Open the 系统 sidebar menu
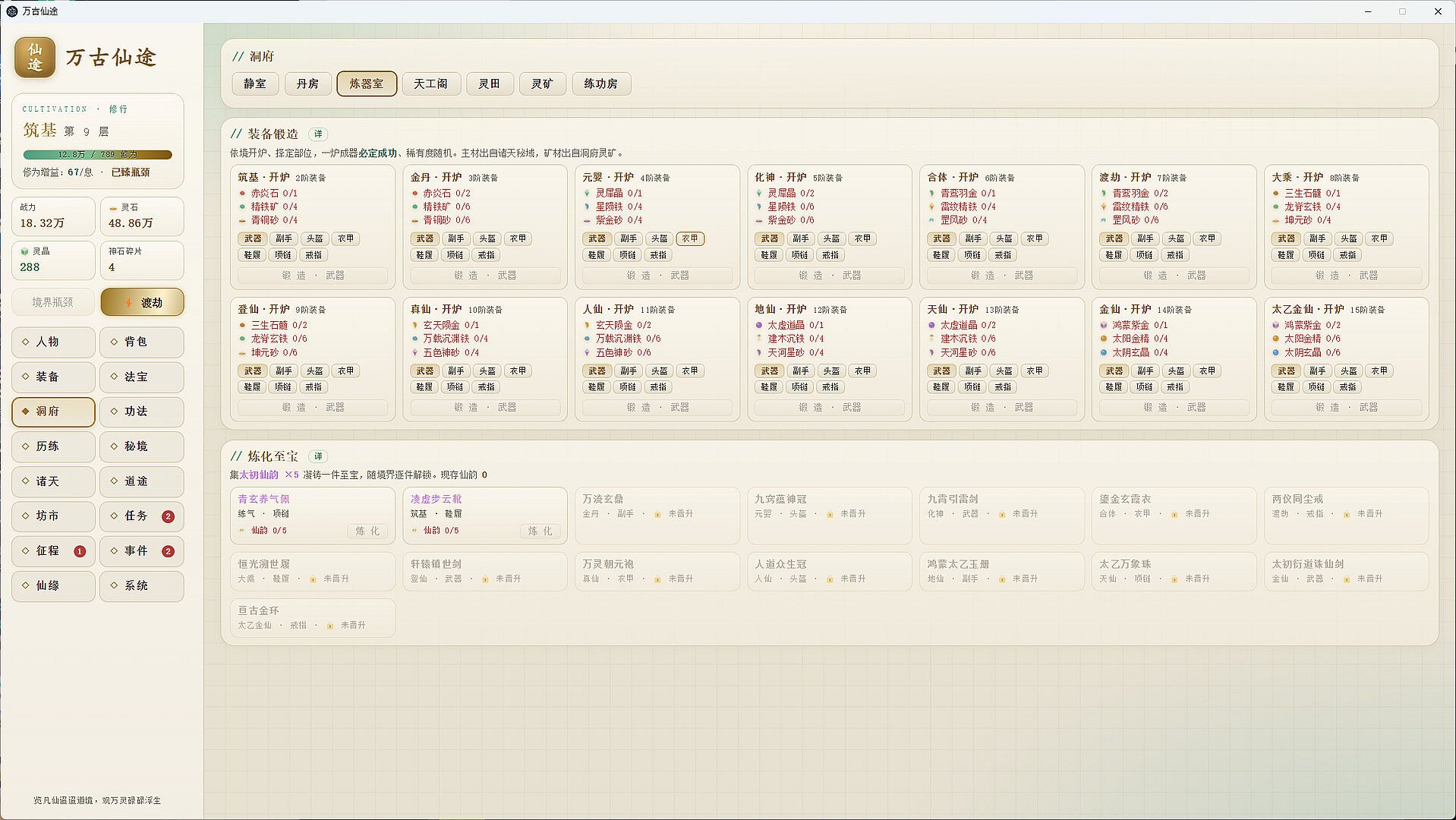This screenshot has height=820, width=1456. pyautogui.click(x=142, y=586)
